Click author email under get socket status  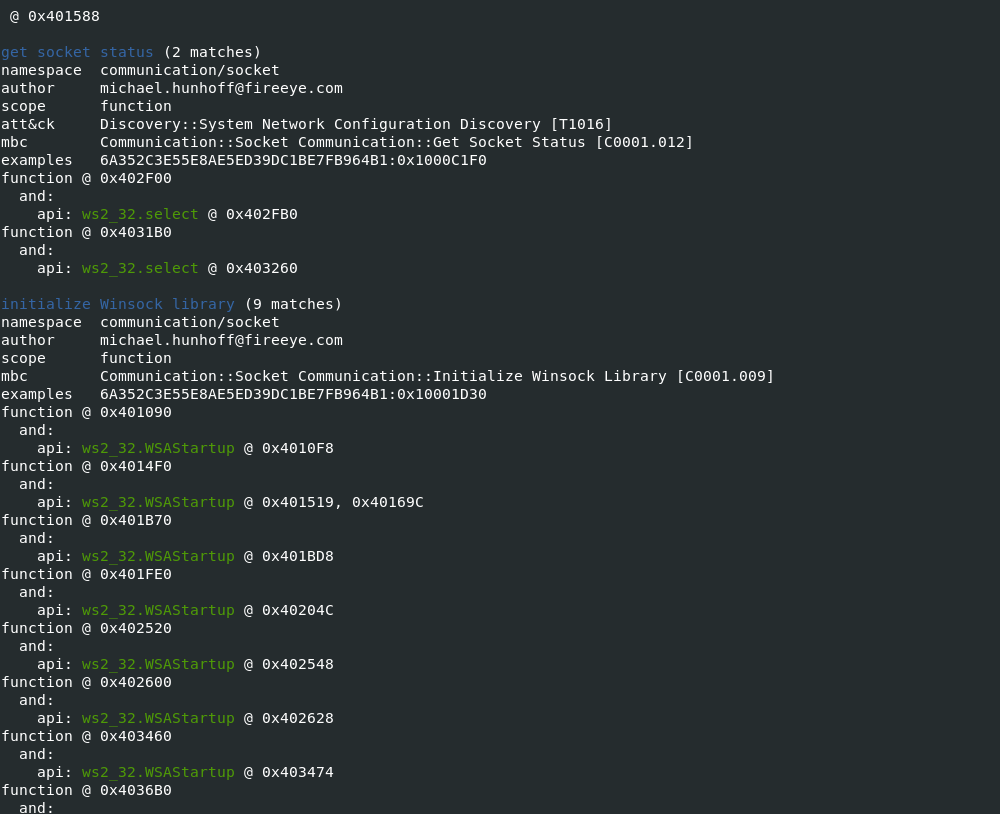(221, 88)
